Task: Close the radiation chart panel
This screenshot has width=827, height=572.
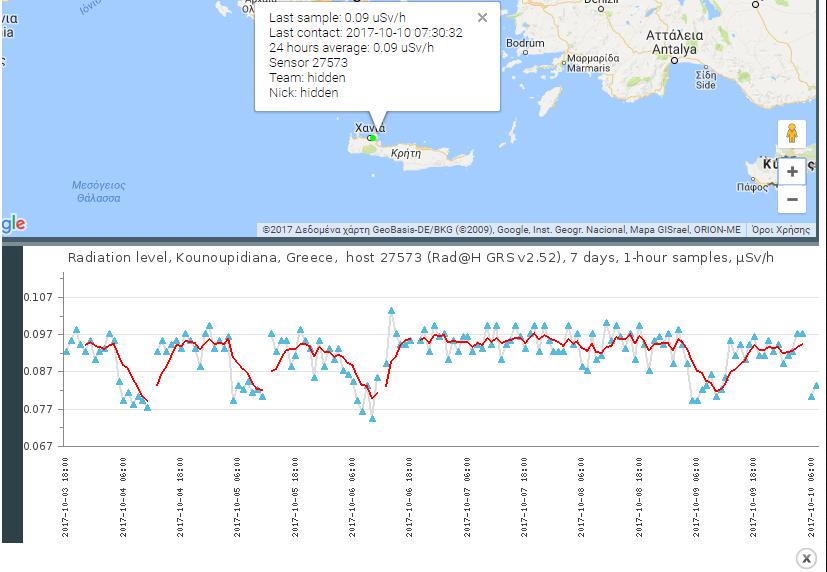Action: pyautogui.click(x=806, y=558)
